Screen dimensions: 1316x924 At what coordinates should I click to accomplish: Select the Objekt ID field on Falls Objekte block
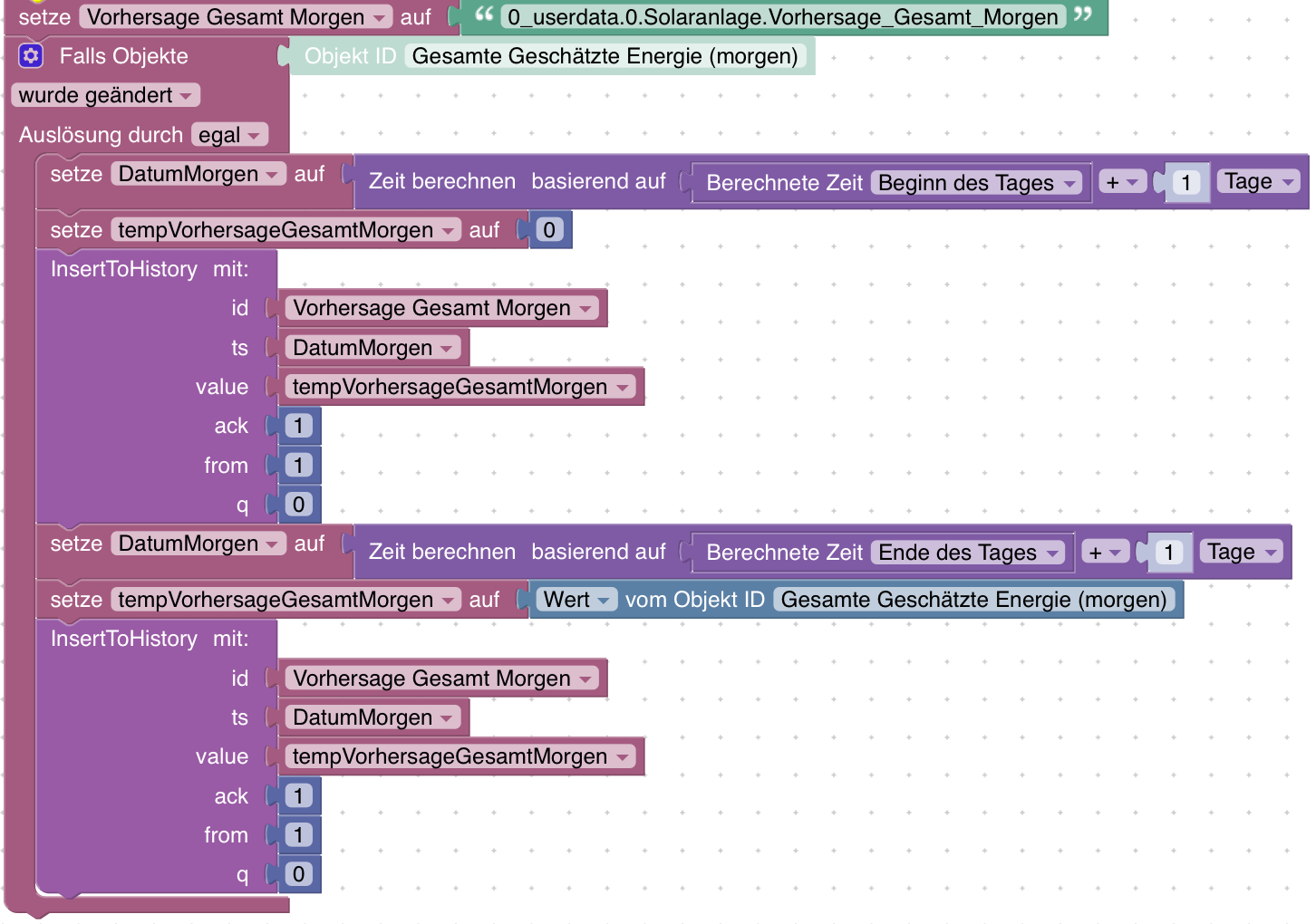pyautogui.click(x=605, y=56)
